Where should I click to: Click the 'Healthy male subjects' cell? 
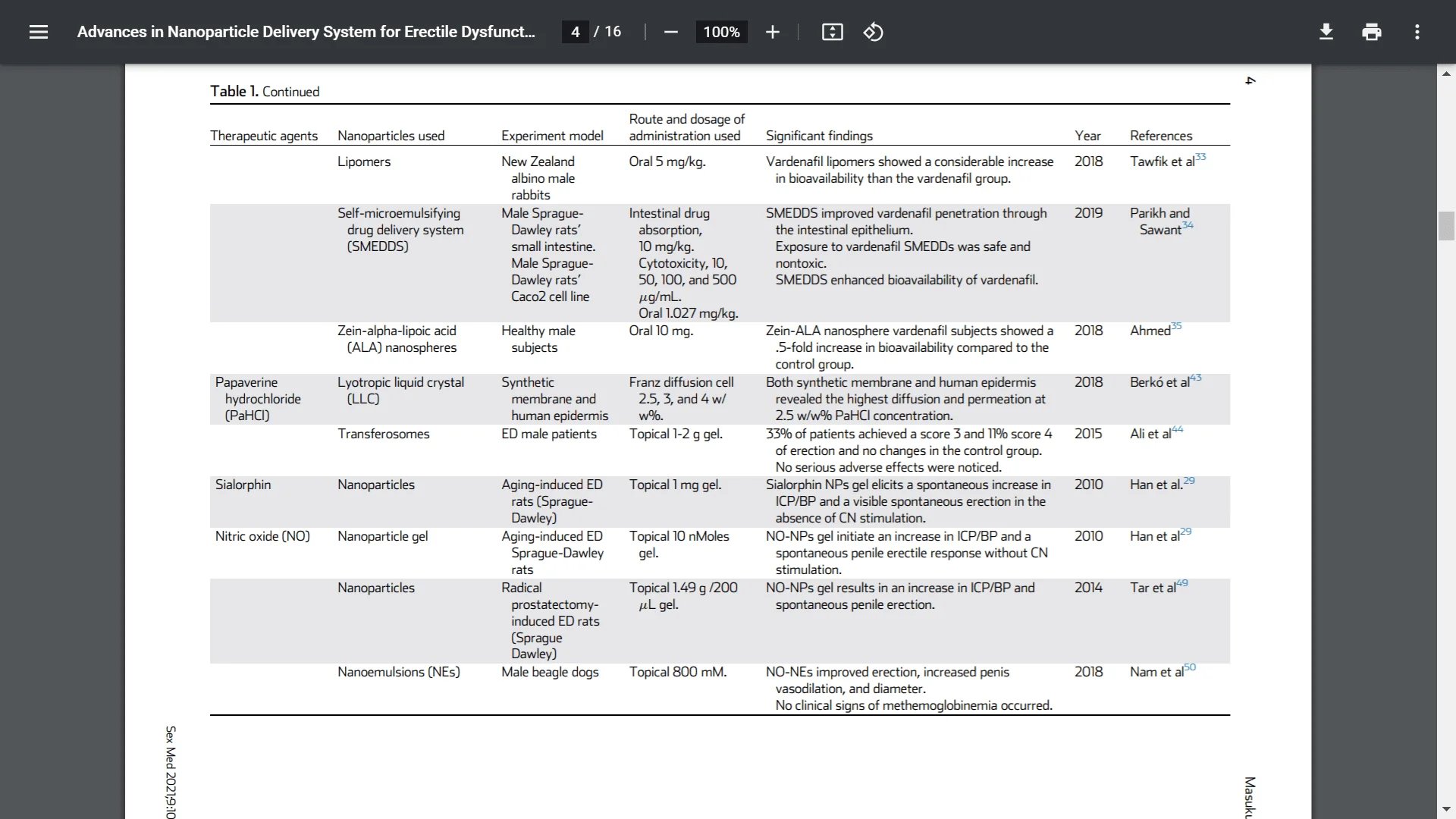point(538,339)
